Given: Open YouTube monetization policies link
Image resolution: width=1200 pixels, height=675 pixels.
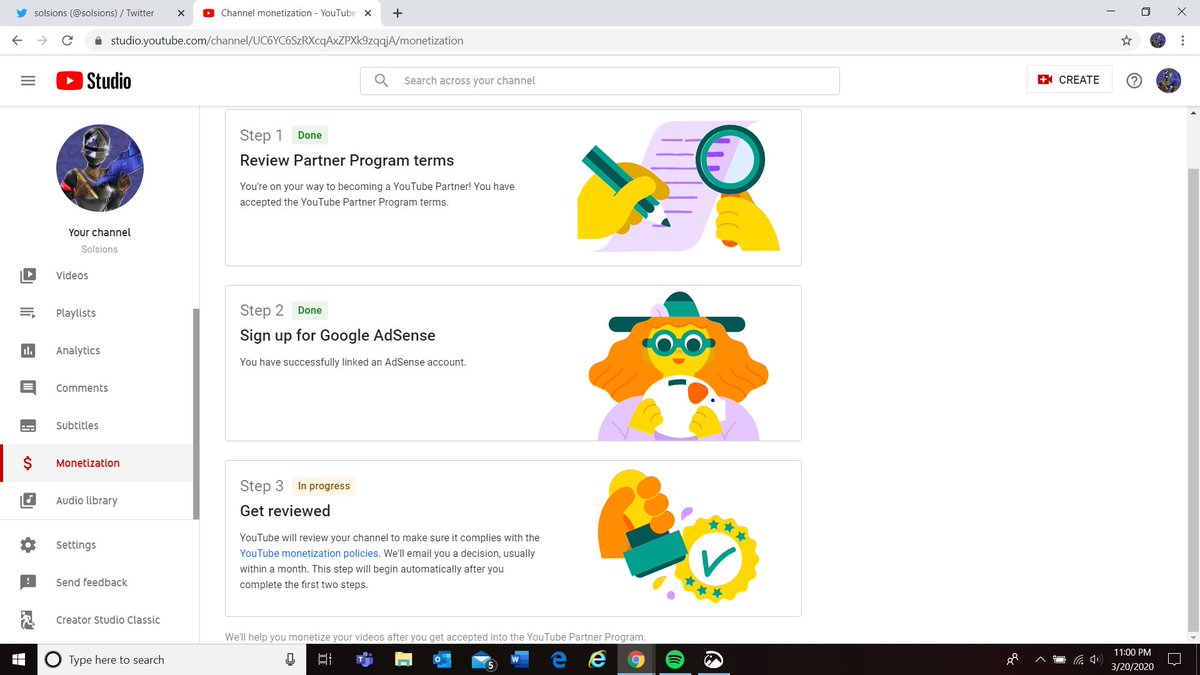Looking at the screenshot, I should 309,553.
